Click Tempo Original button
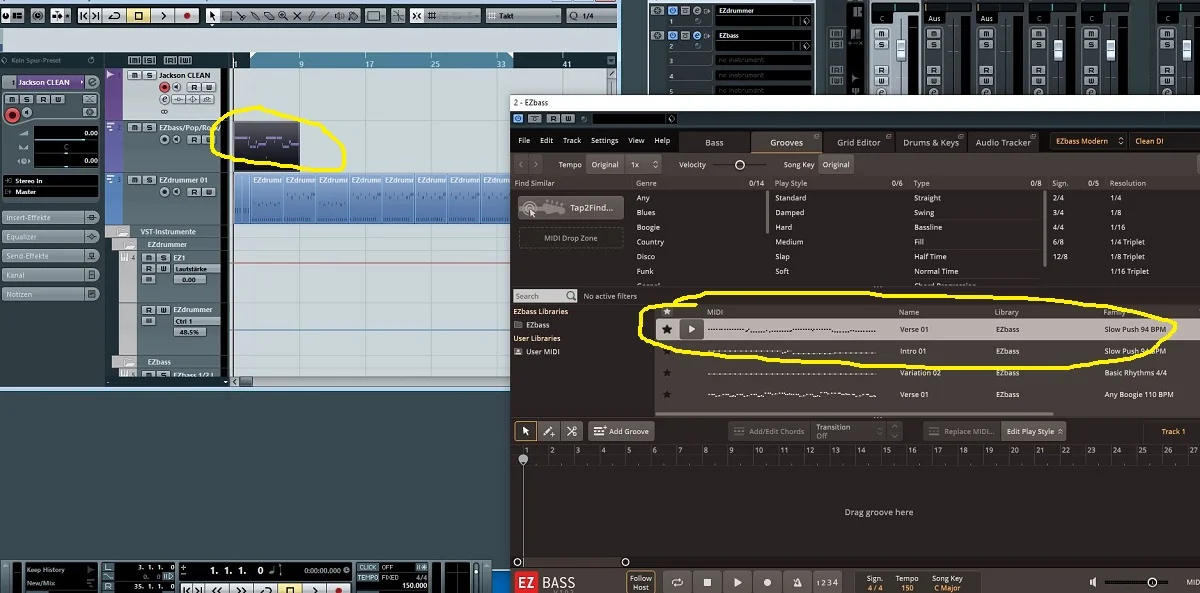Viewport: 1200px width, 593px height. [605, 164]
